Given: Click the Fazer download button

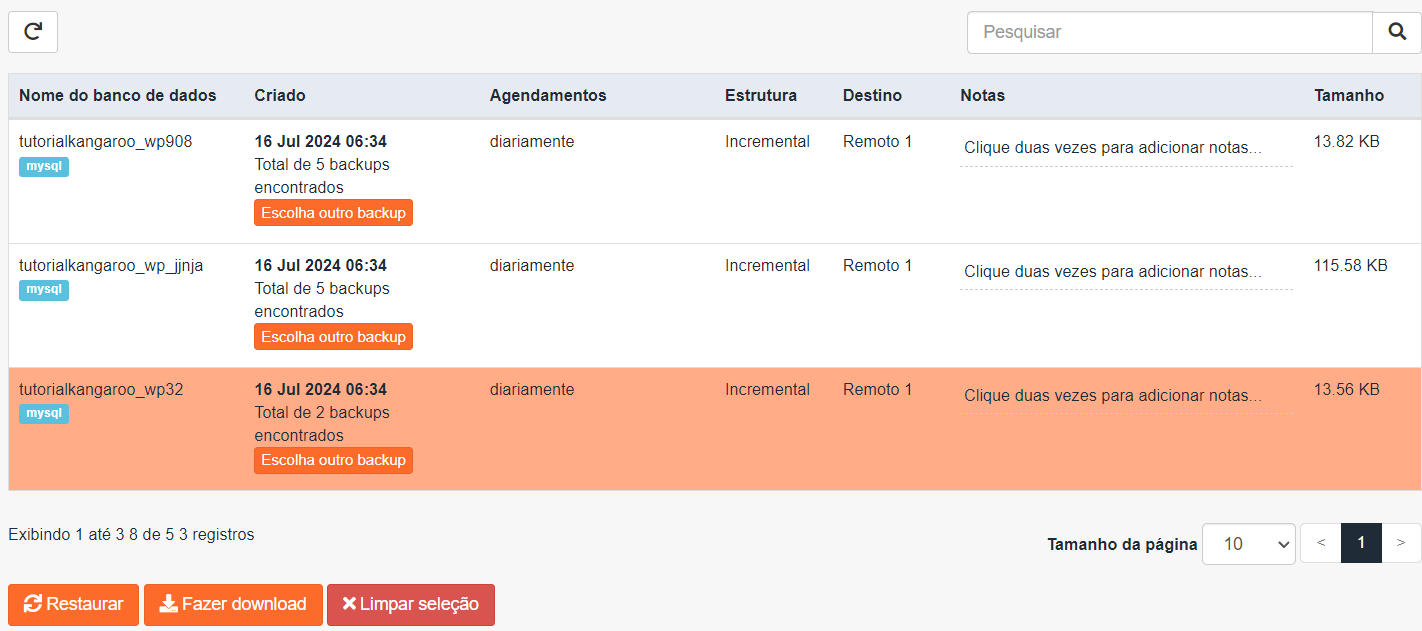Looking at the screenshot, I should [233, 604].
